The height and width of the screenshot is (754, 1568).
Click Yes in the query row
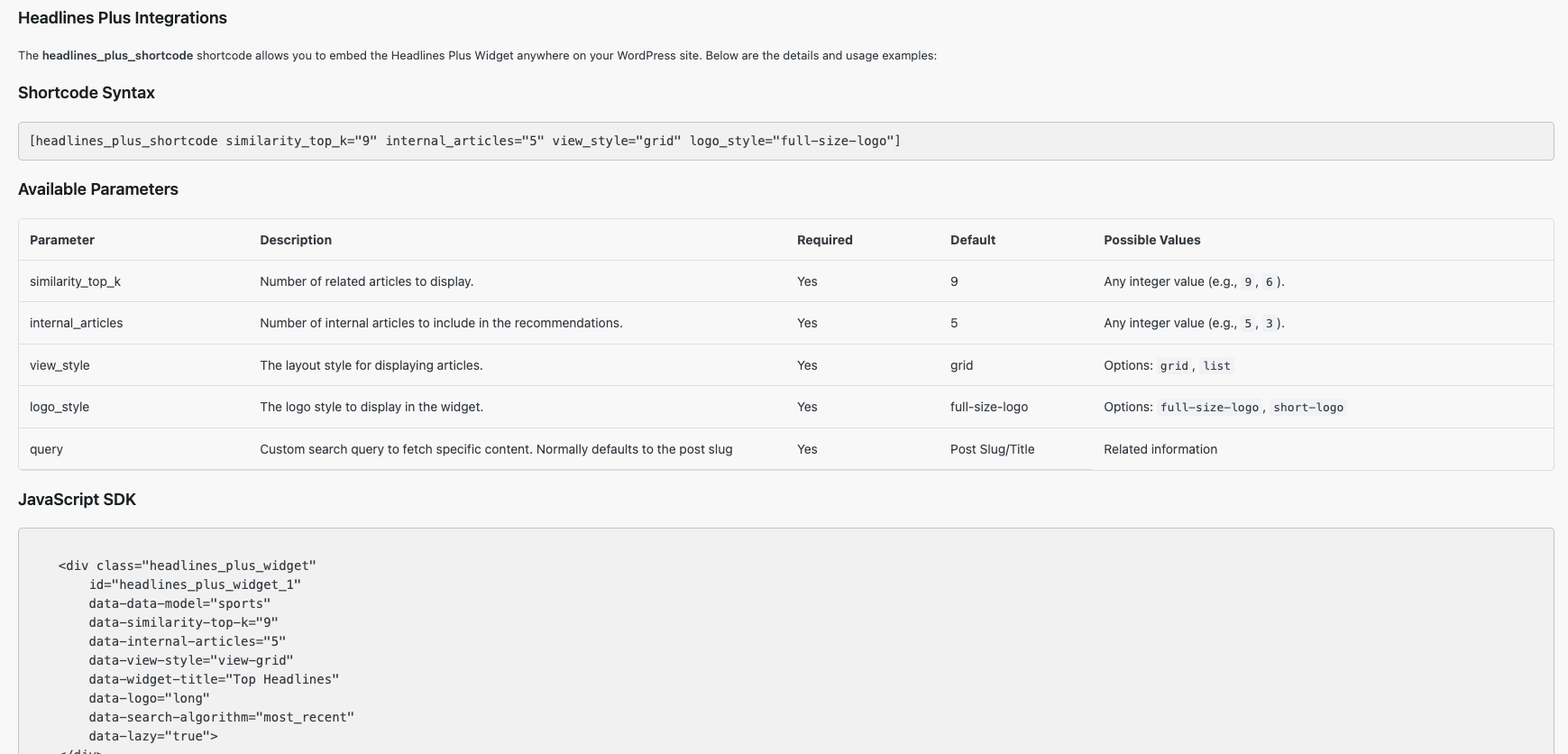coord(807,449)
